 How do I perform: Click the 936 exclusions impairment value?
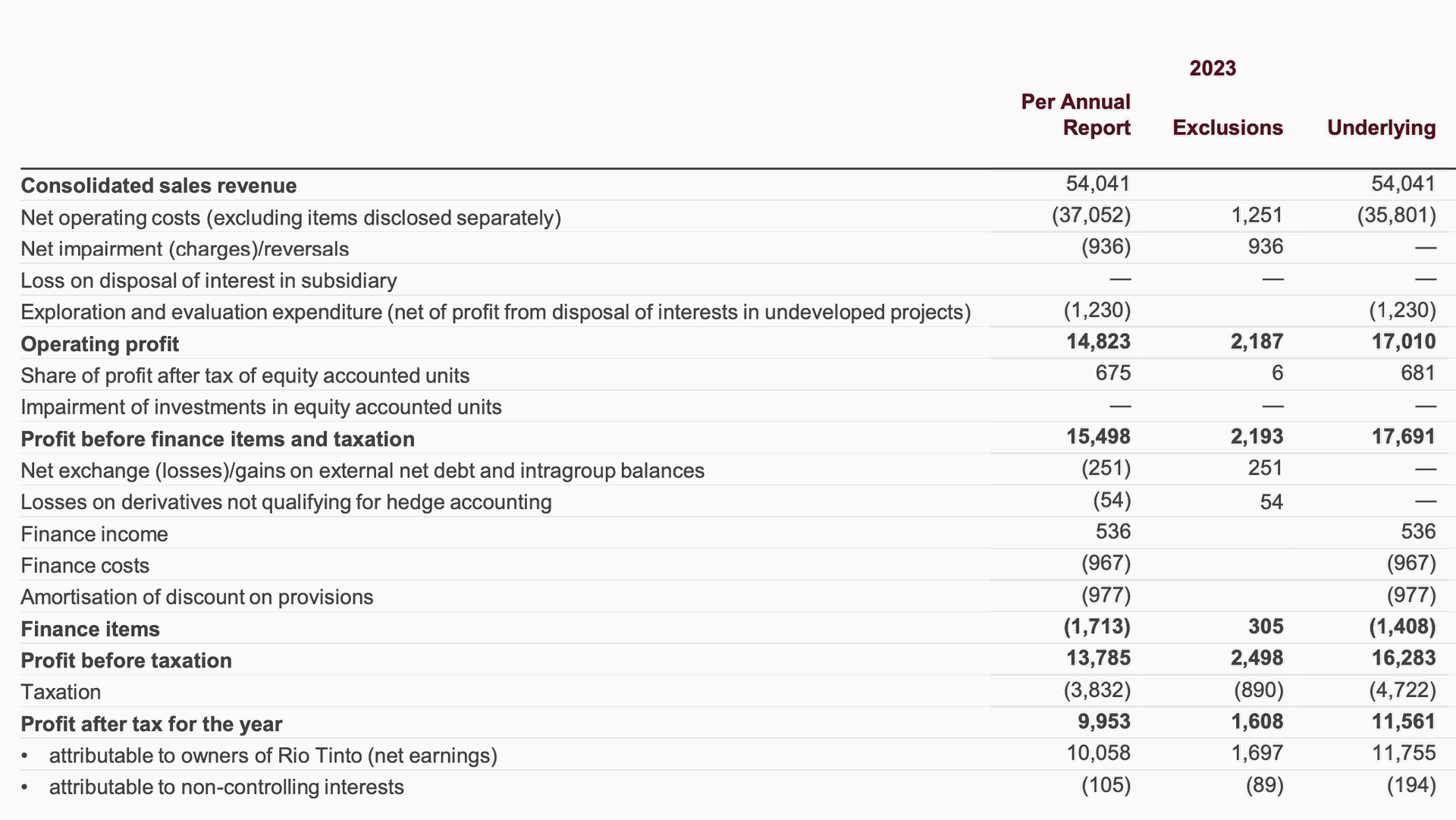1265,247
